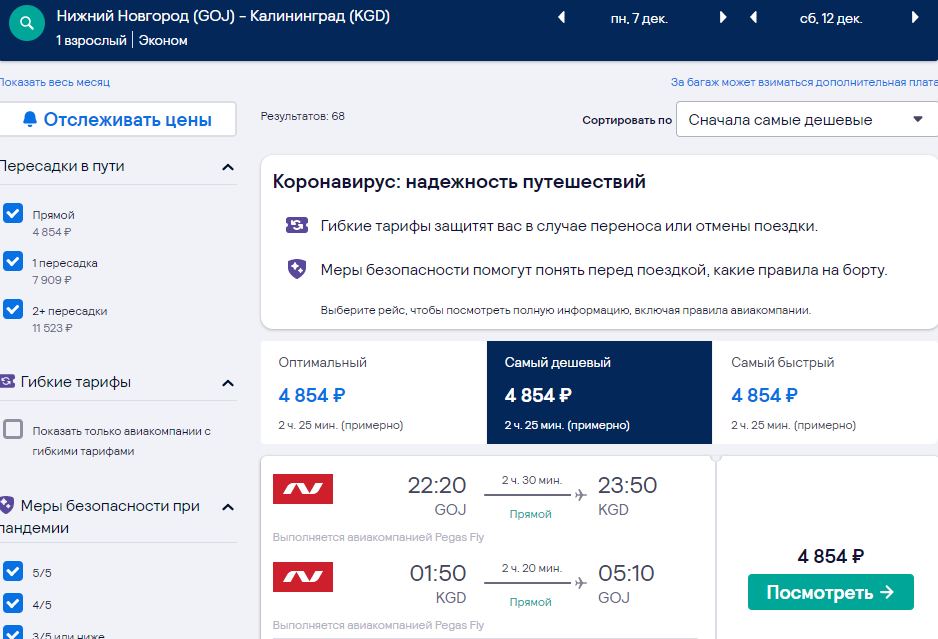Screen dimensions: 938x639
Task: Enable show only flexible fare airlines
Action: [x=13, y=429]
